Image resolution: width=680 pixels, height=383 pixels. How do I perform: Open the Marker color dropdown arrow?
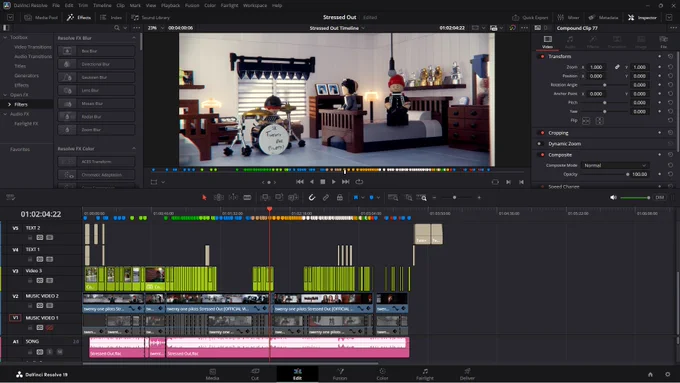pyautogui.click(x=378, y=198)
